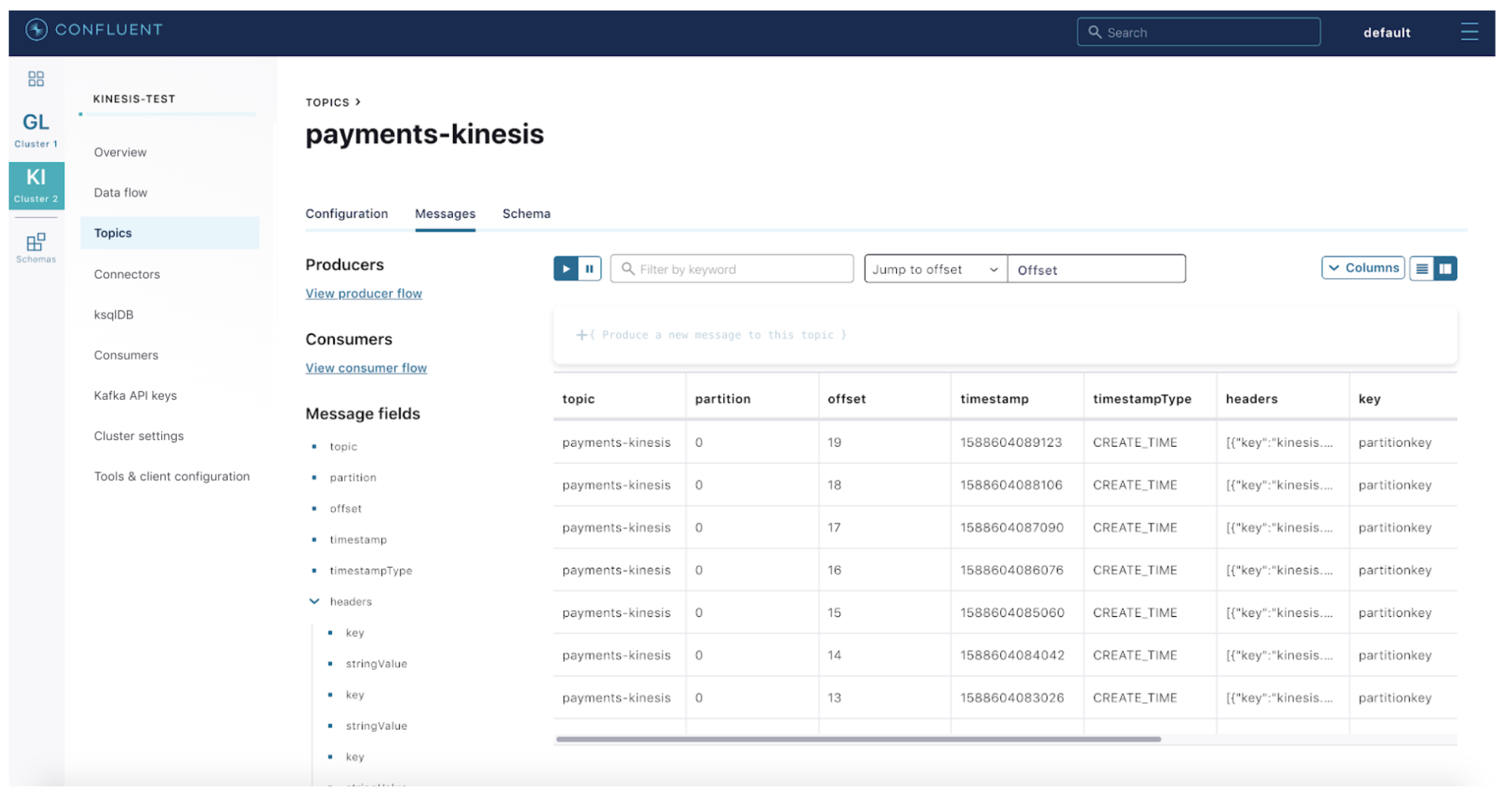Open the Schemas sidebar icon
The image size is (1512, 806).
pos(36,248)
